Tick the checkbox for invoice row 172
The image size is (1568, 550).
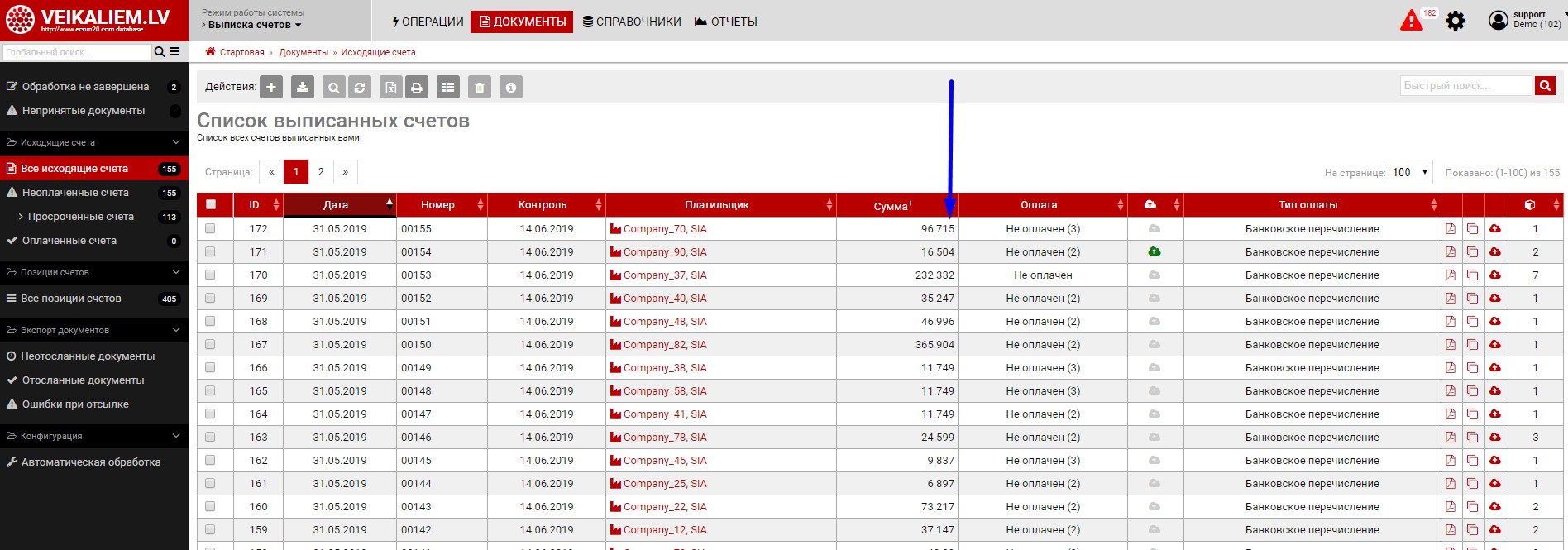tap(210, 228)
